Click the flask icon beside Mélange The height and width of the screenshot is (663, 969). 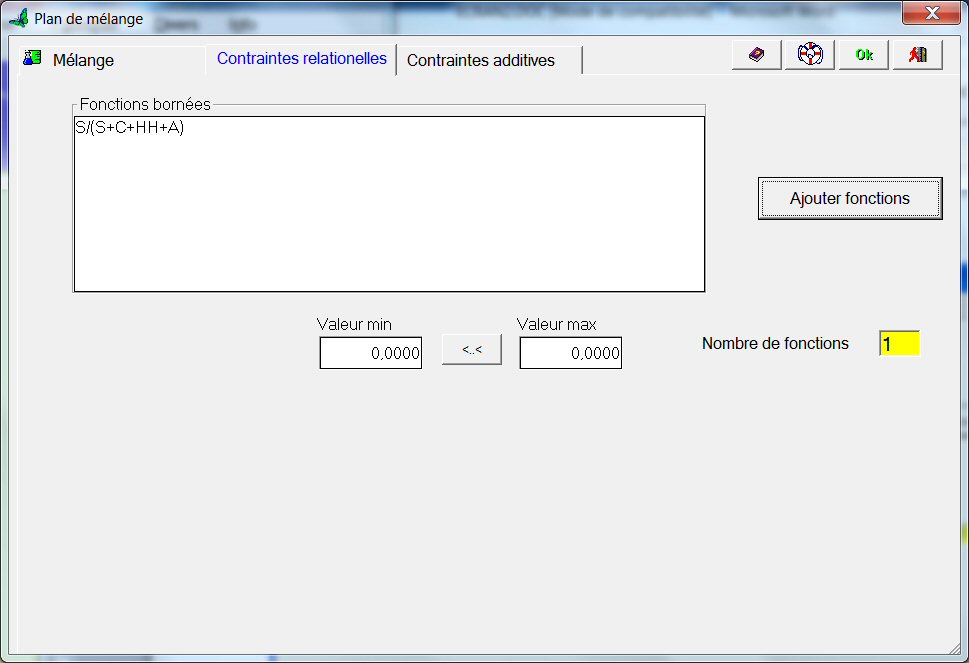click(x=33, y=58)
